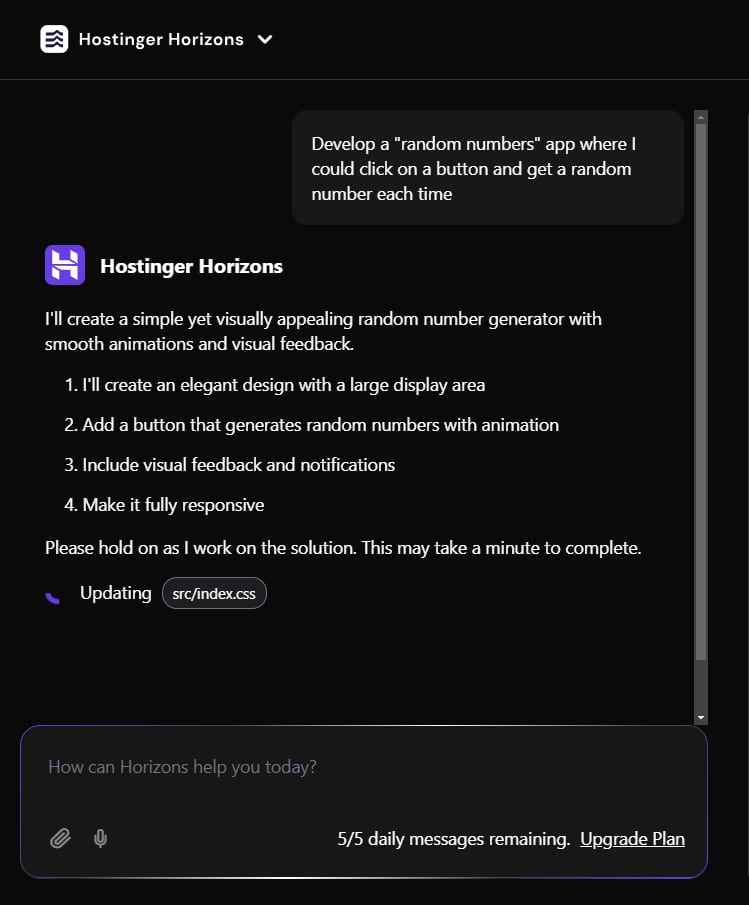The height and width of the screenshot is (905, 749).
Task: Click the "5/5 daily messages remaining" counter
Action: pos(454,839)
